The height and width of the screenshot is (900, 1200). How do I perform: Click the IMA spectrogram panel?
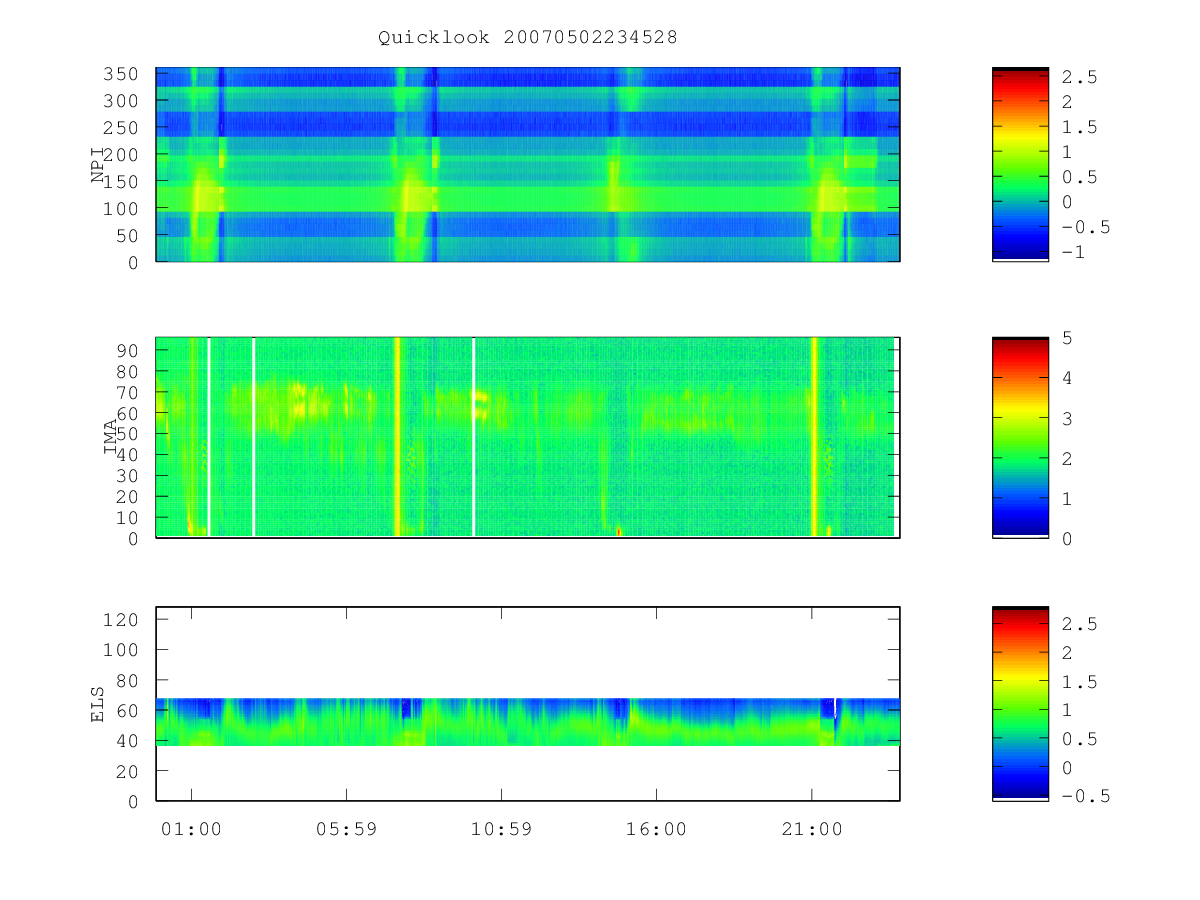click(528, 437)
